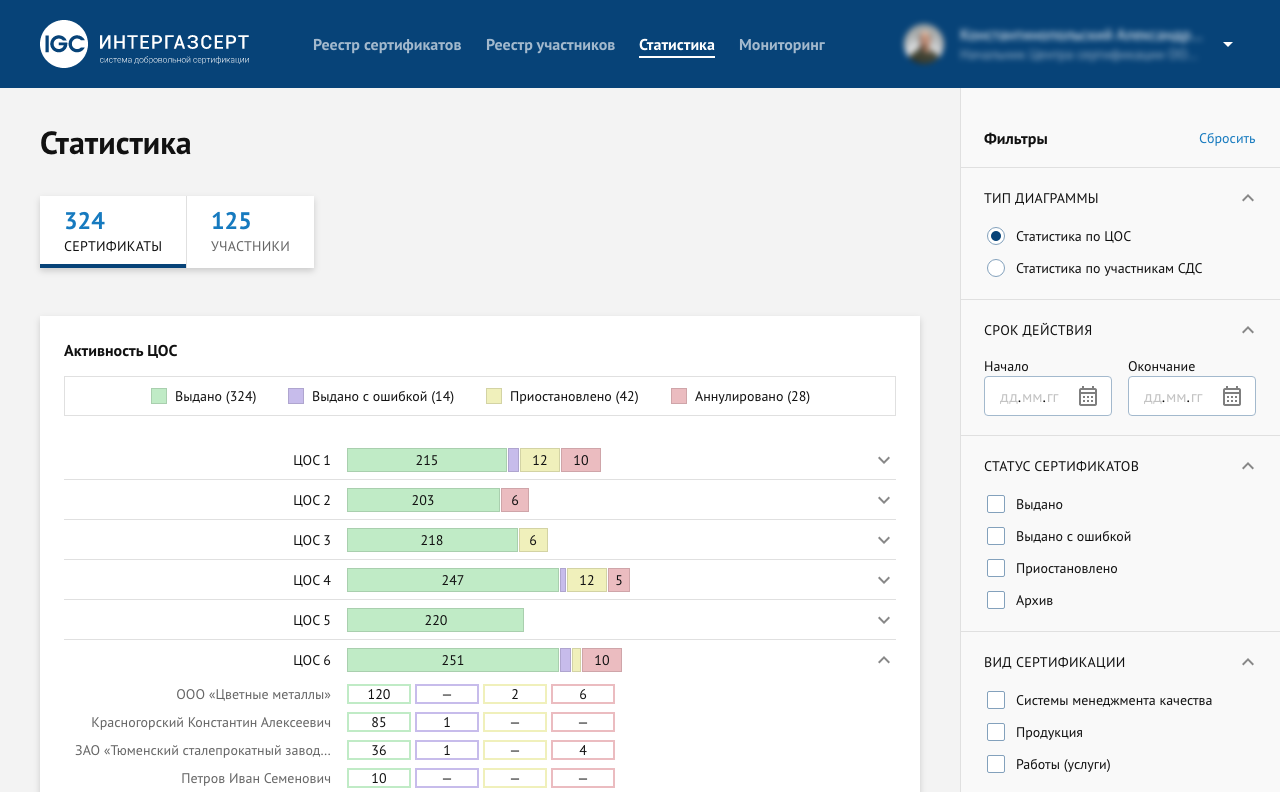Collapse the Статус сертификатов filter section
Screen dimensions: 1280x792
pos(1247,466)
